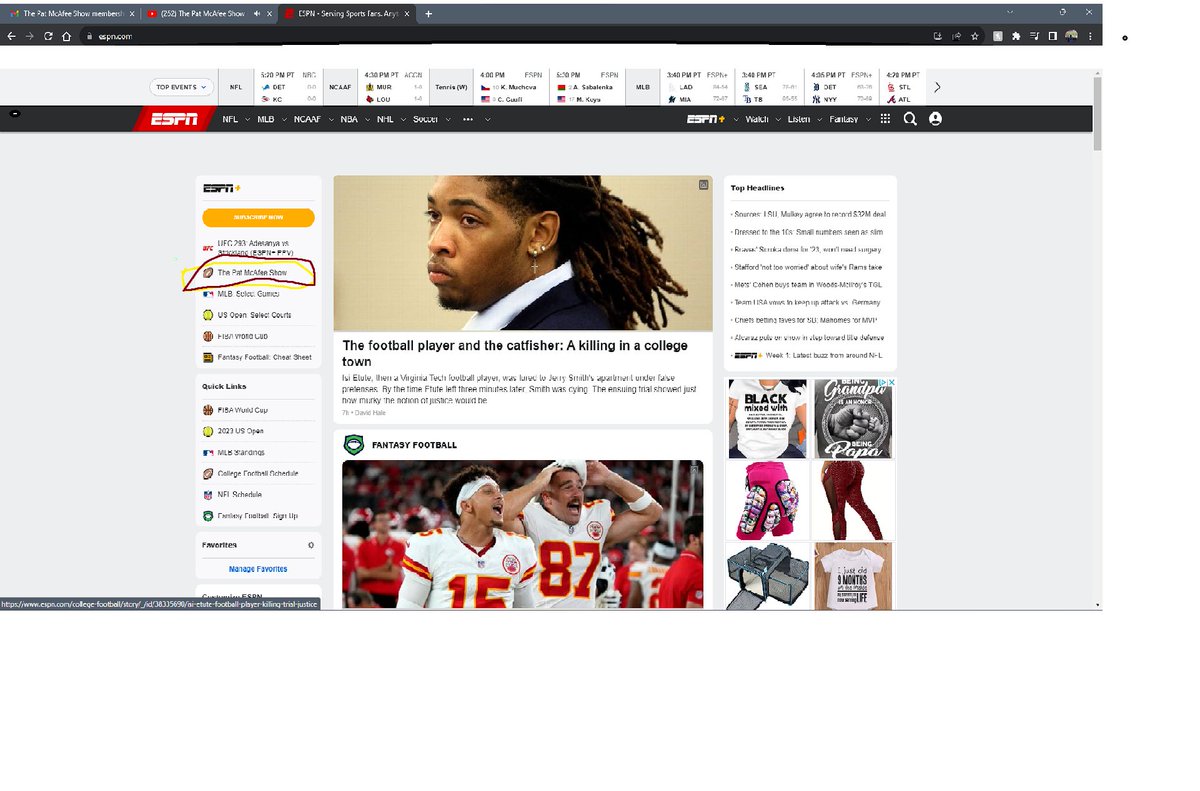Click the College Football Schedule football icon

(208, 473)
